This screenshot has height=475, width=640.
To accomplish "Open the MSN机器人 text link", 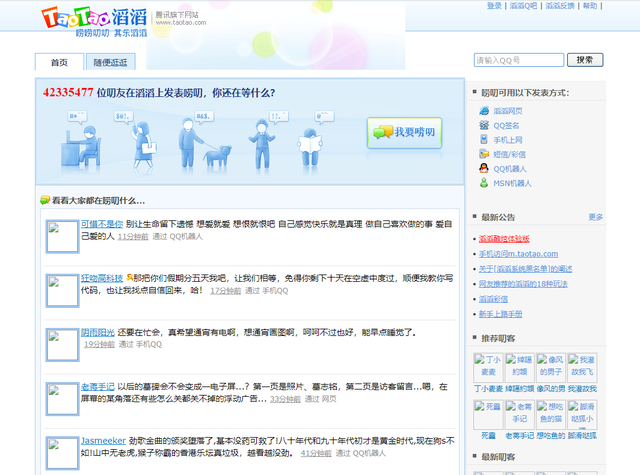I will point(512,183).
